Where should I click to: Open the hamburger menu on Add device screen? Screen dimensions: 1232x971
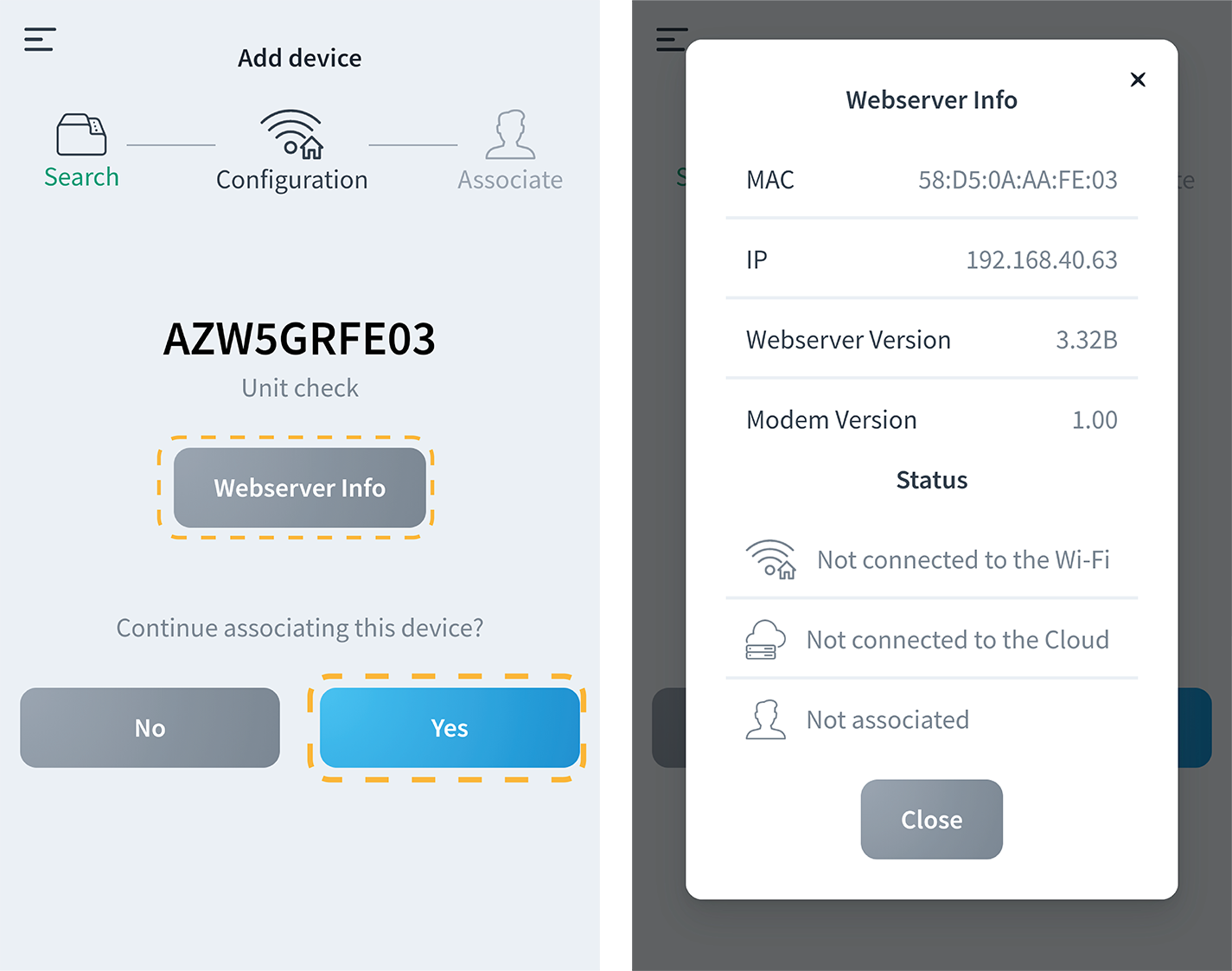(40, 39)
